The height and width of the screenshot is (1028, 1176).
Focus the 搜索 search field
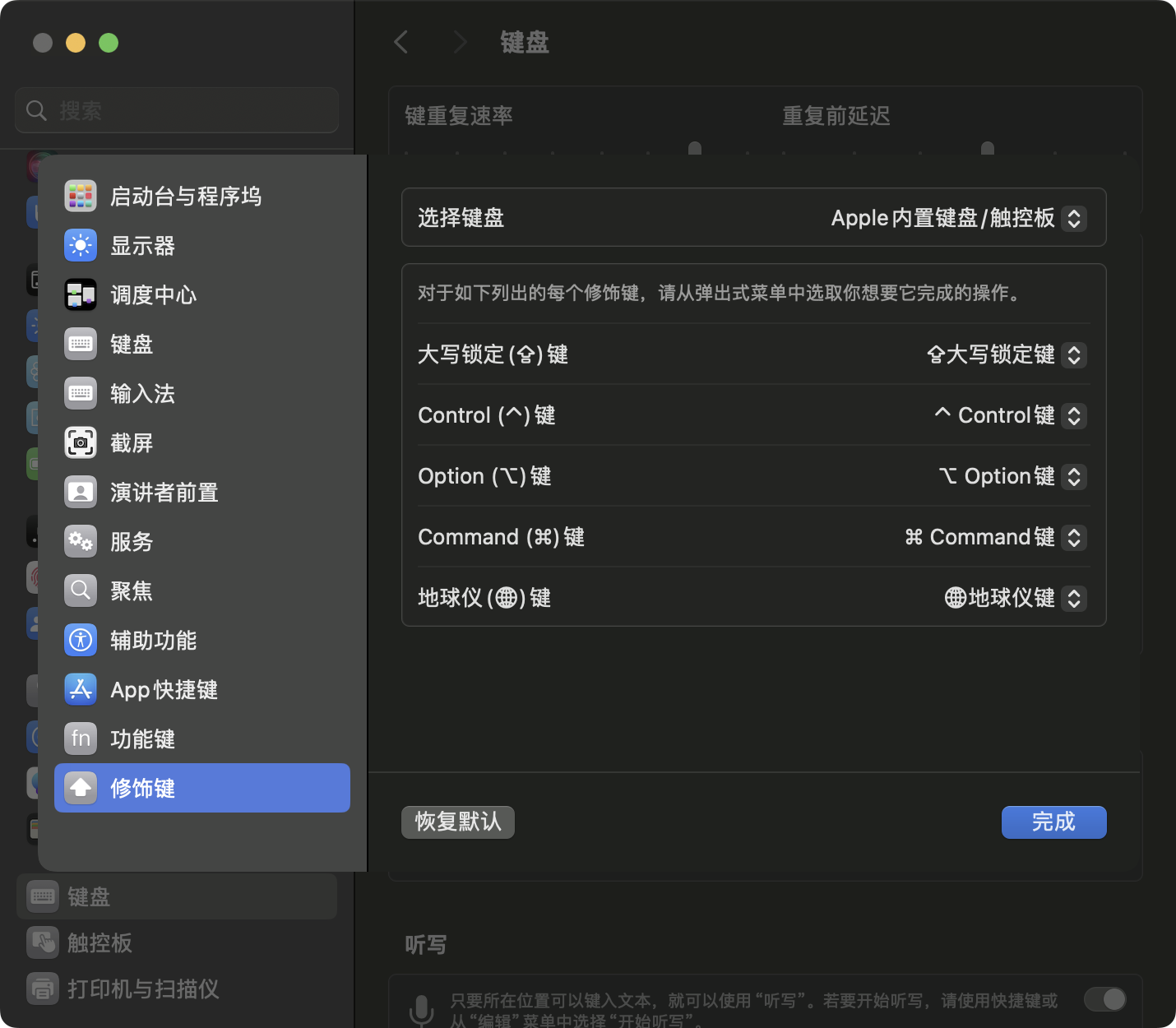tap(177, 110)
